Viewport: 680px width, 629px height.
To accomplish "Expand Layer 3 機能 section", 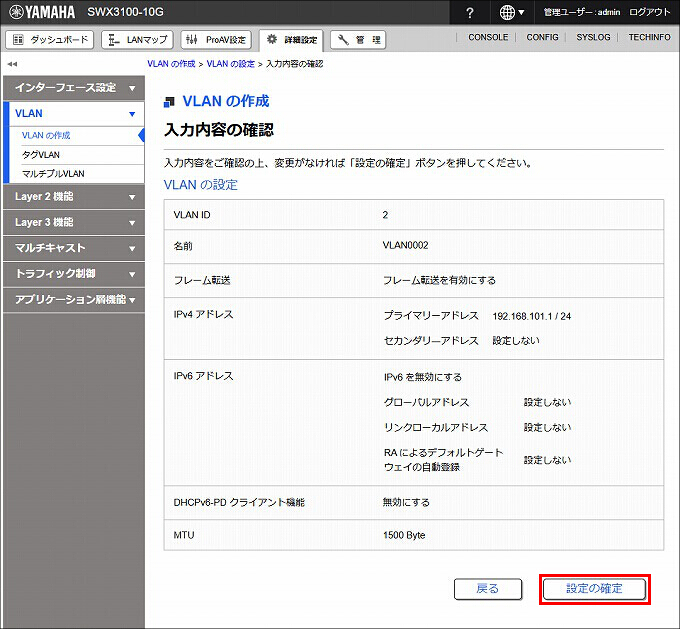I will (74, 223).
